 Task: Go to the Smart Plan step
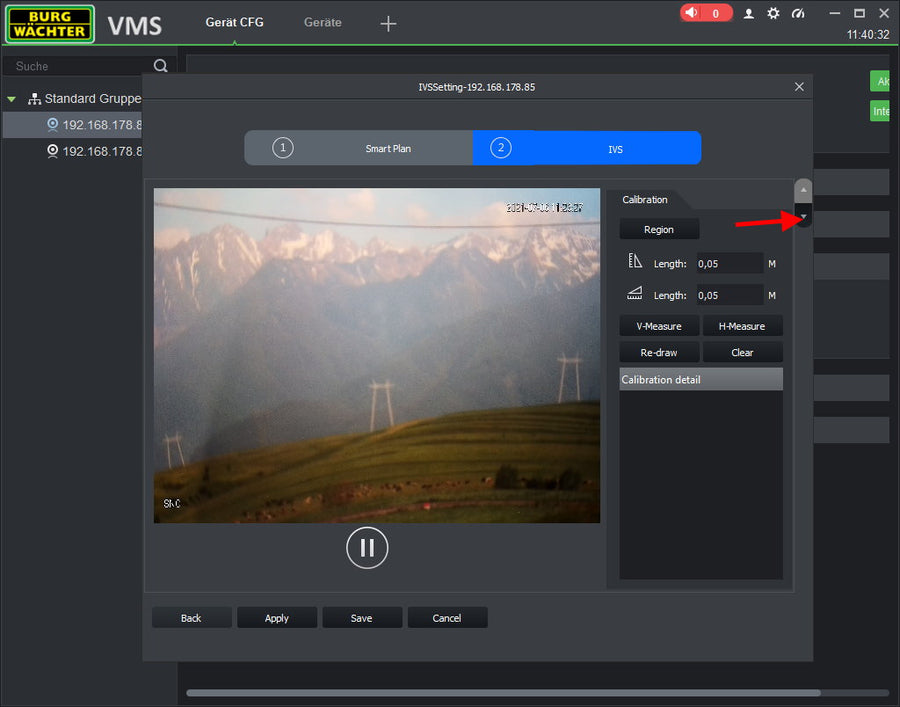(359, 148)
